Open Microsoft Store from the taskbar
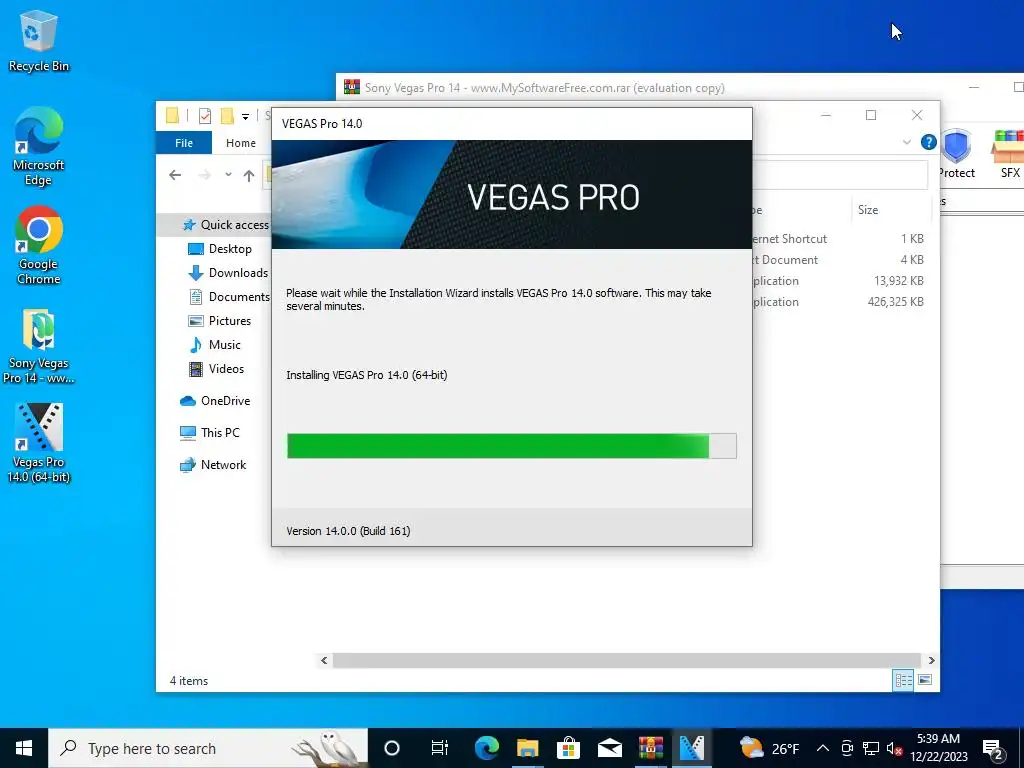Screen dimensions: 1024x768 tap(568, 748)
